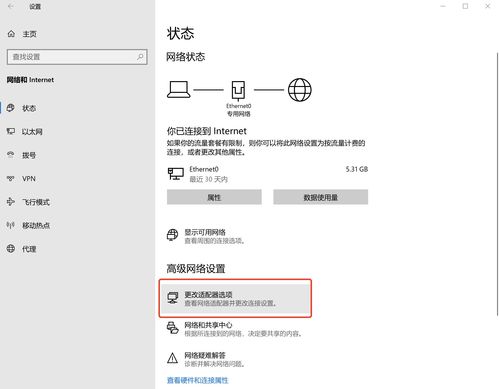Select the 状态 sidebar item
Screen dimensions: 499x389
click(77, 108)
